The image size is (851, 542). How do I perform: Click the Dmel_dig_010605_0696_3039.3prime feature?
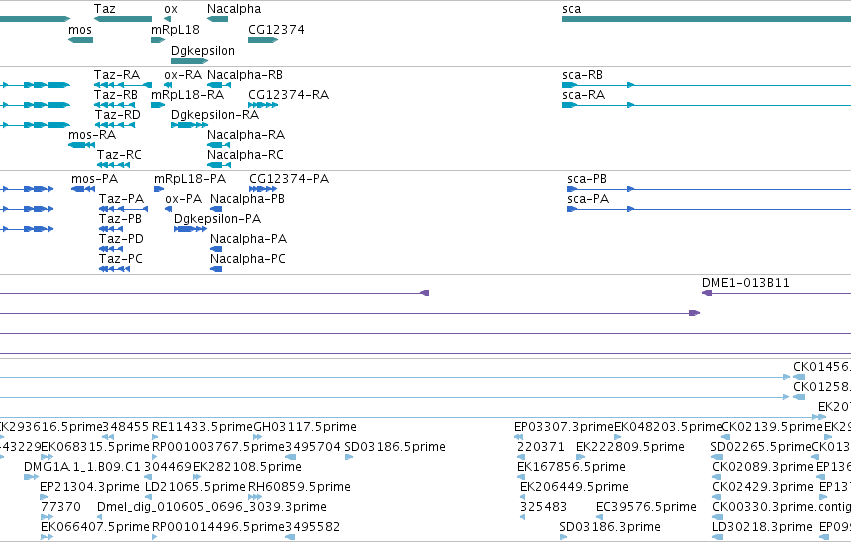click(100, 517)
